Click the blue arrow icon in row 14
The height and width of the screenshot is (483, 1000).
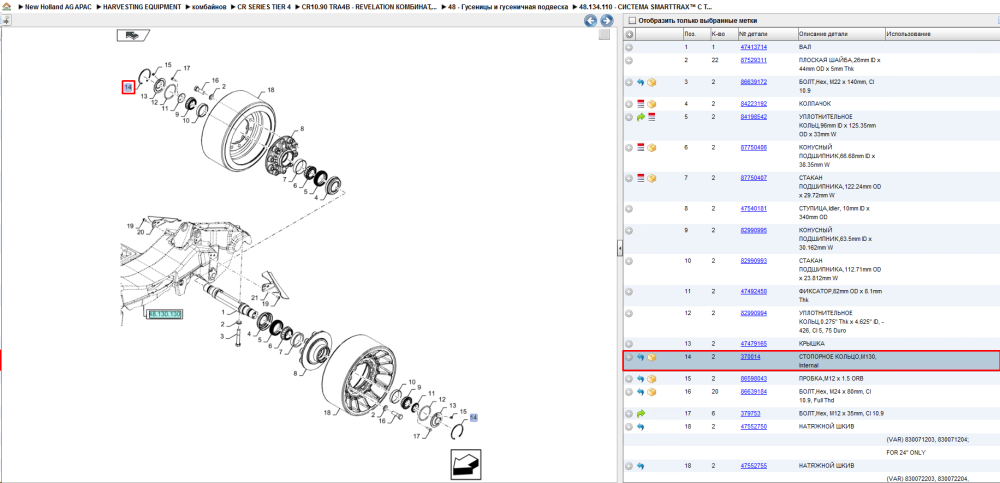point(641,358)
